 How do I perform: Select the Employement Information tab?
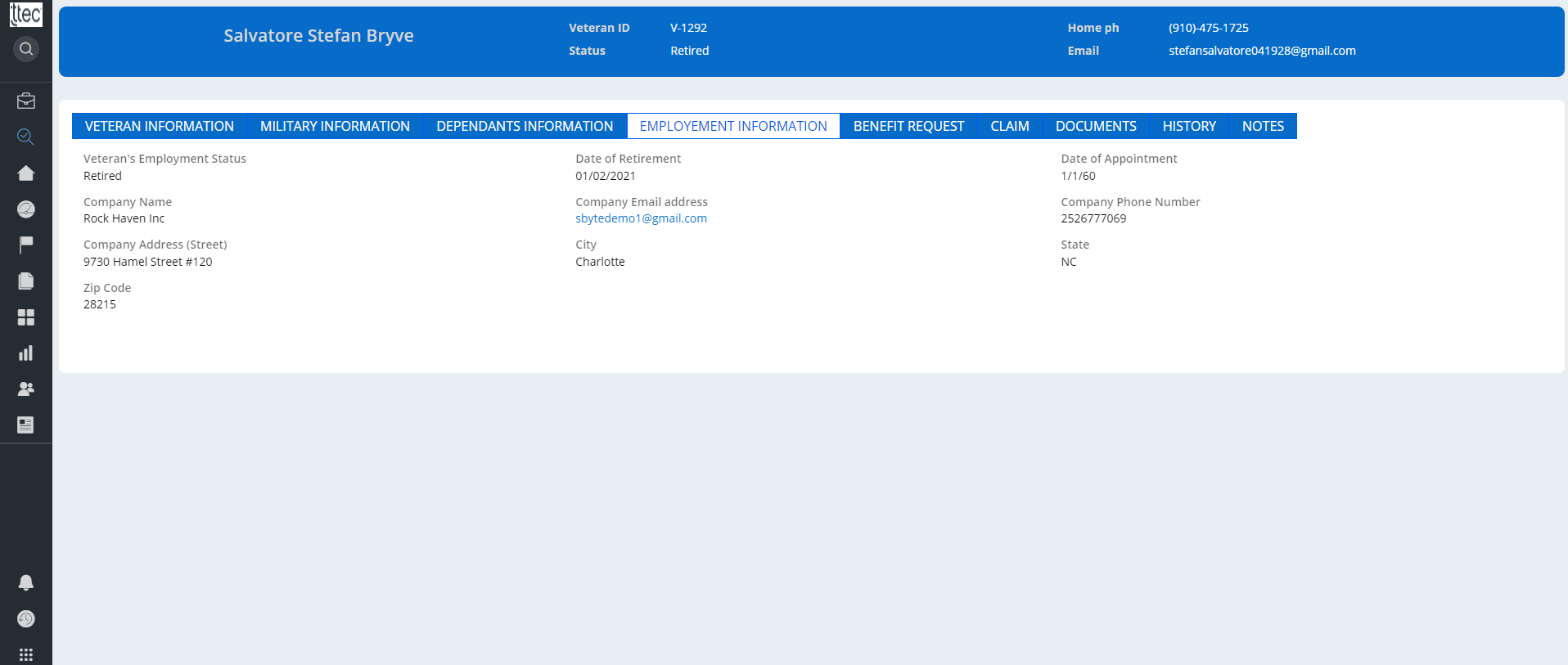(x=733, y=126)
